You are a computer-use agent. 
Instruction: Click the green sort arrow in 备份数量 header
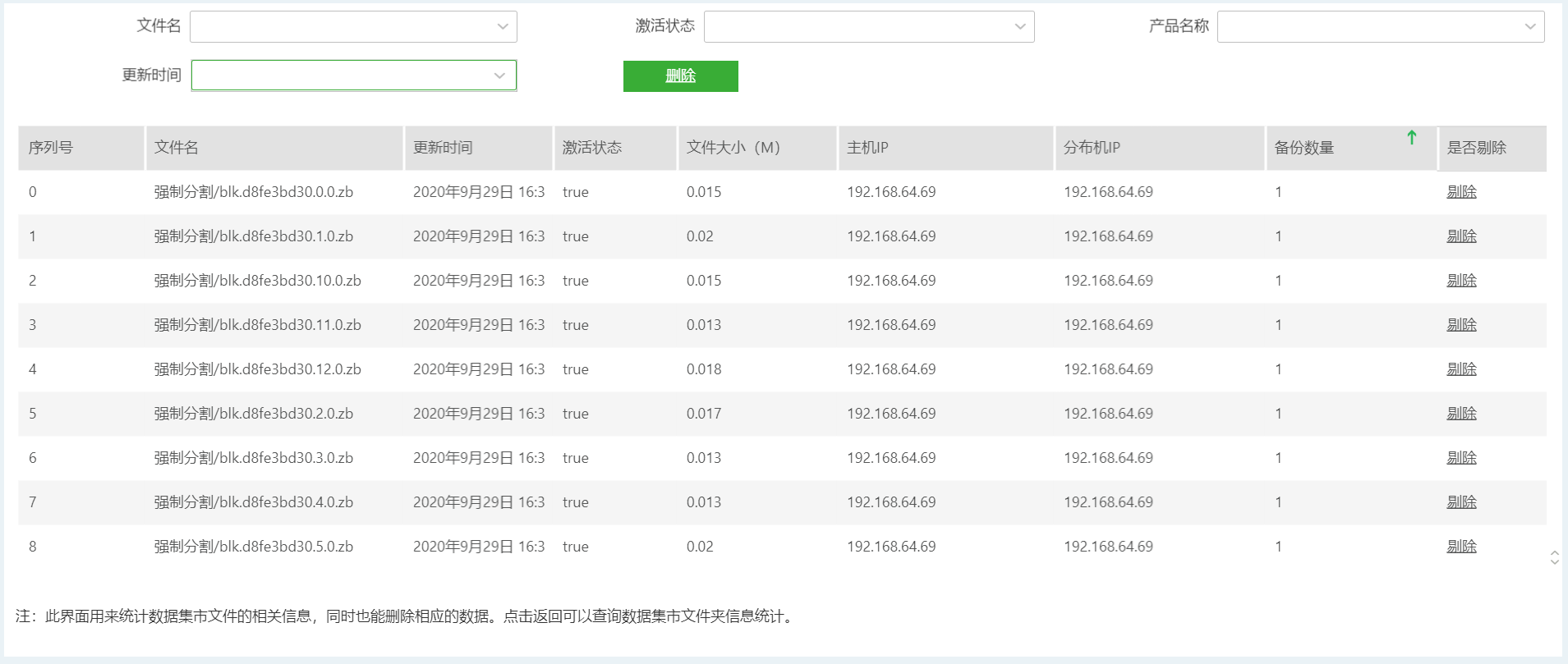coord(1411,138)
